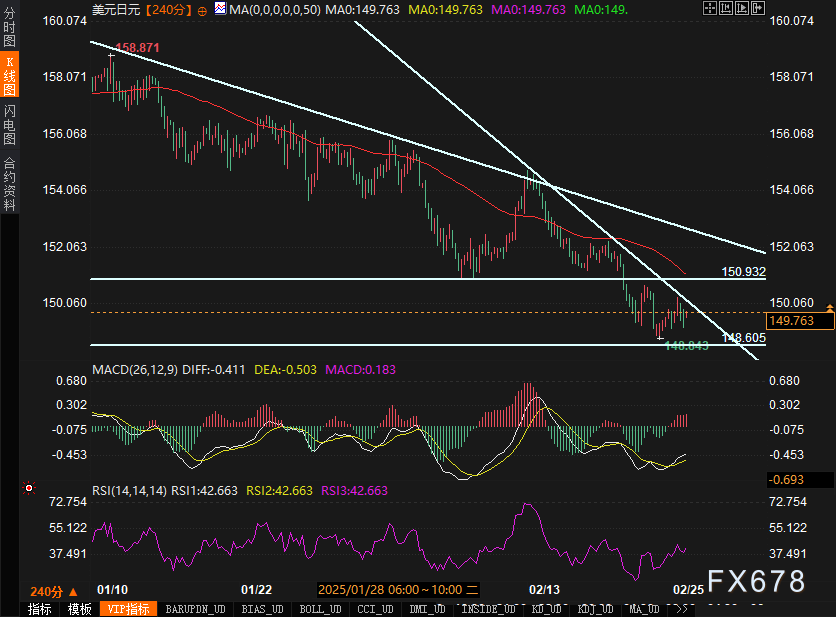The image size is (836, 617).
Task: Click the 指标 button at bottom
Action: click(40, 609)
